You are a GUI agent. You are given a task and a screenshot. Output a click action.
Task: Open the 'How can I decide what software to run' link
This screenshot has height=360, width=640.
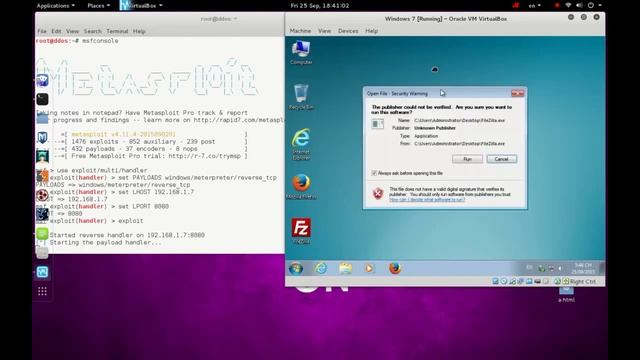click(x=427, y=200)
